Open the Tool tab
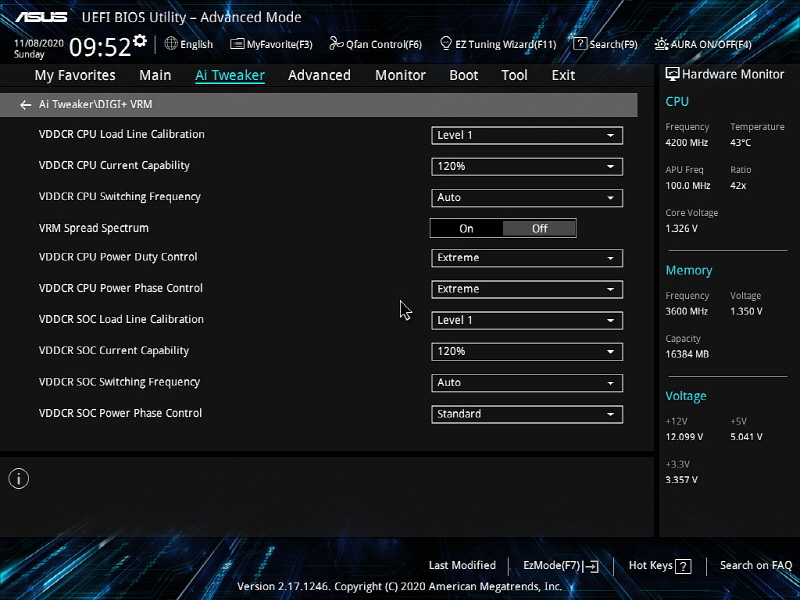The image size is (800, 600). click(x=514, y=76)
